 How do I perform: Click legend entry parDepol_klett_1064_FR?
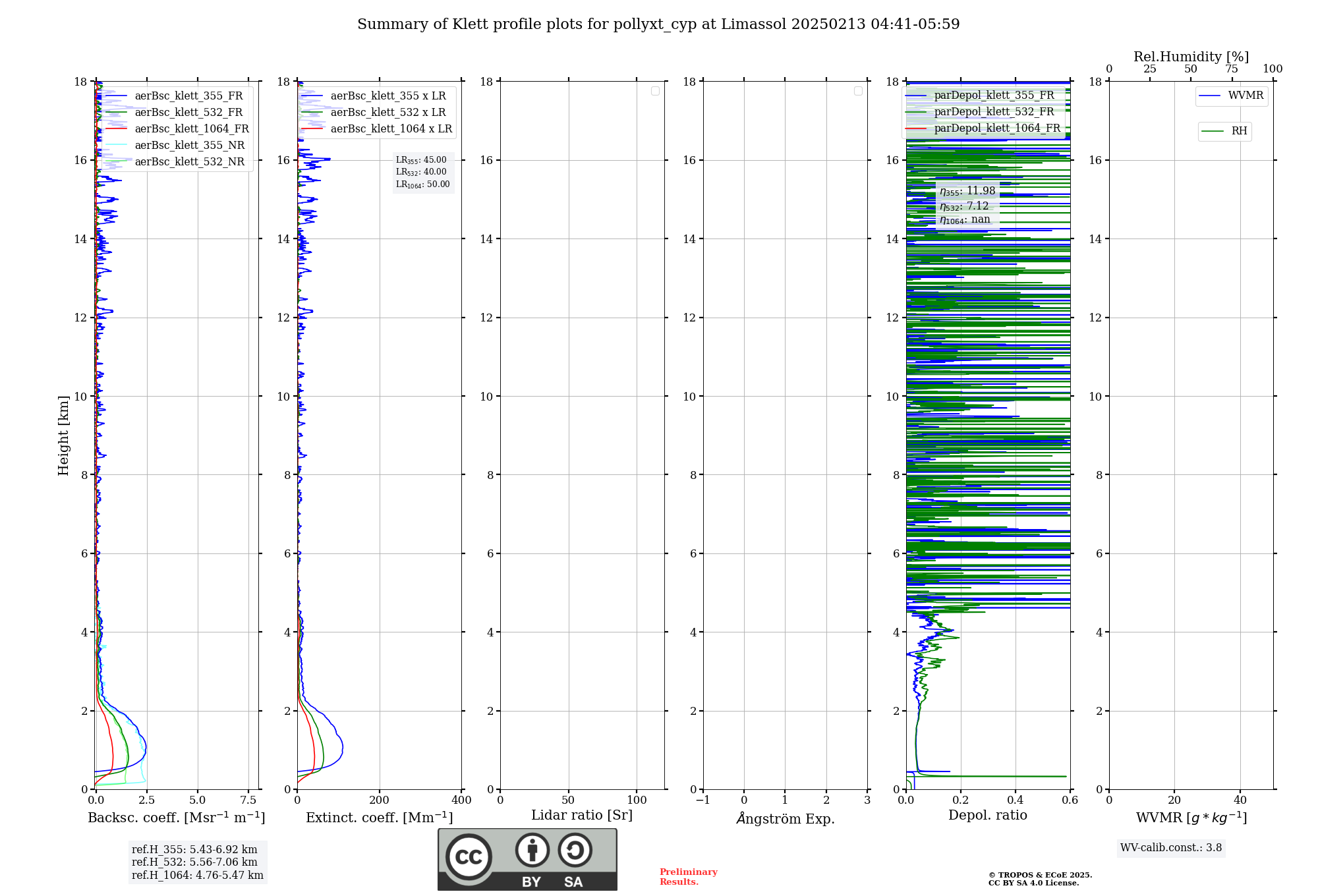(997, 128)
